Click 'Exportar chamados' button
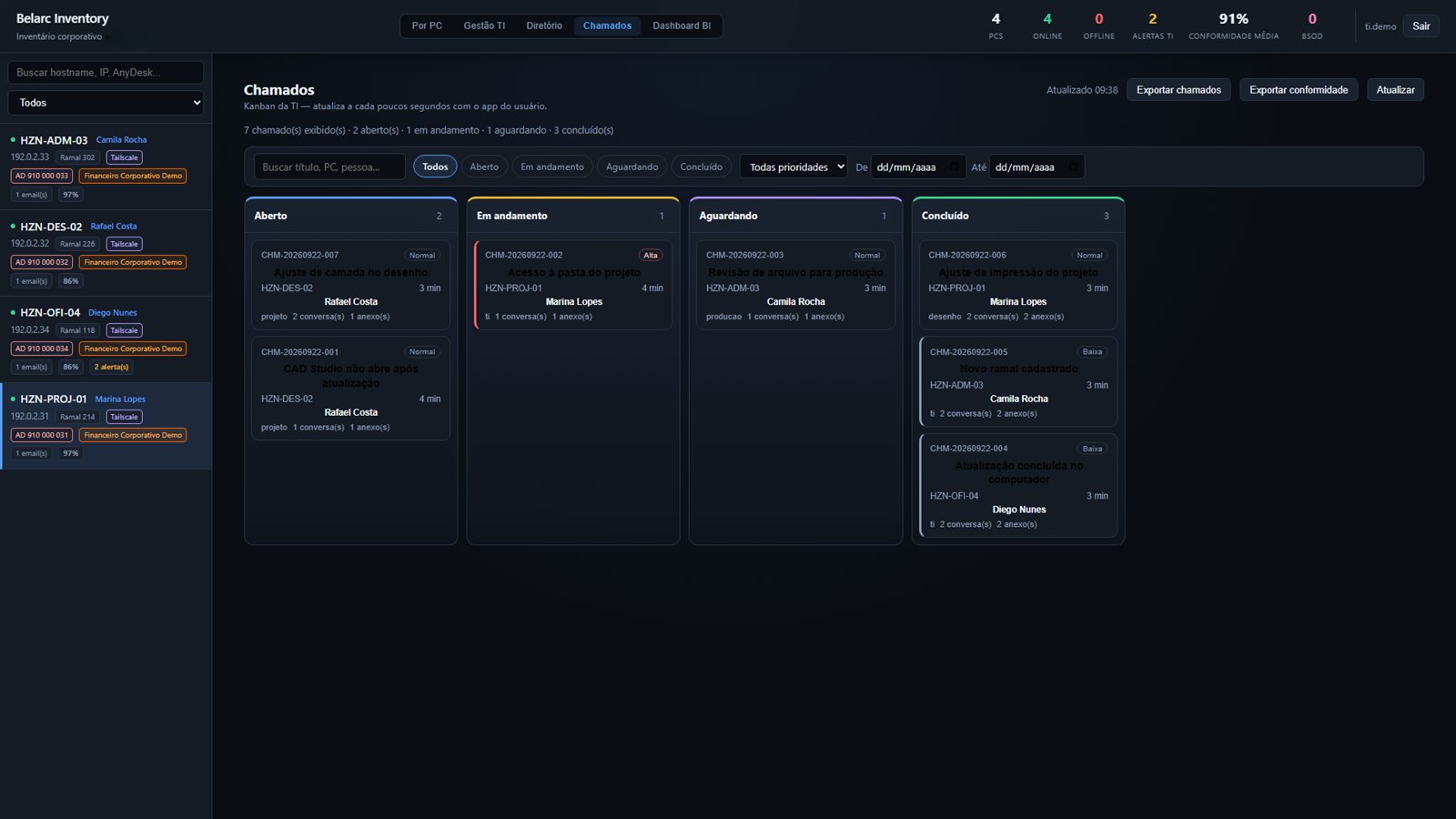Viewport: 1456px width, 819px height. click(1178, 90)
